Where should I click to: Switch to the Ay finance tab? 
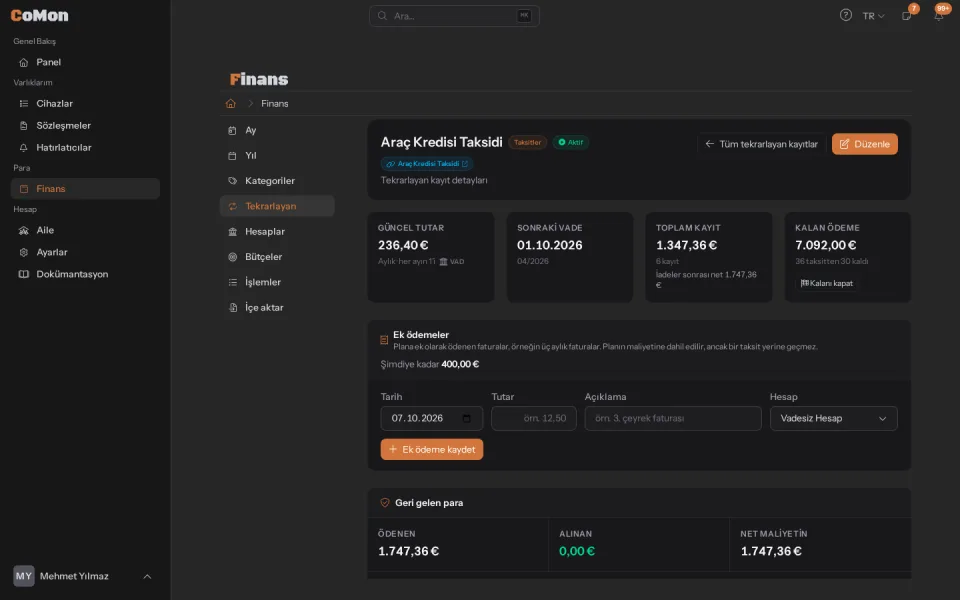277,130
